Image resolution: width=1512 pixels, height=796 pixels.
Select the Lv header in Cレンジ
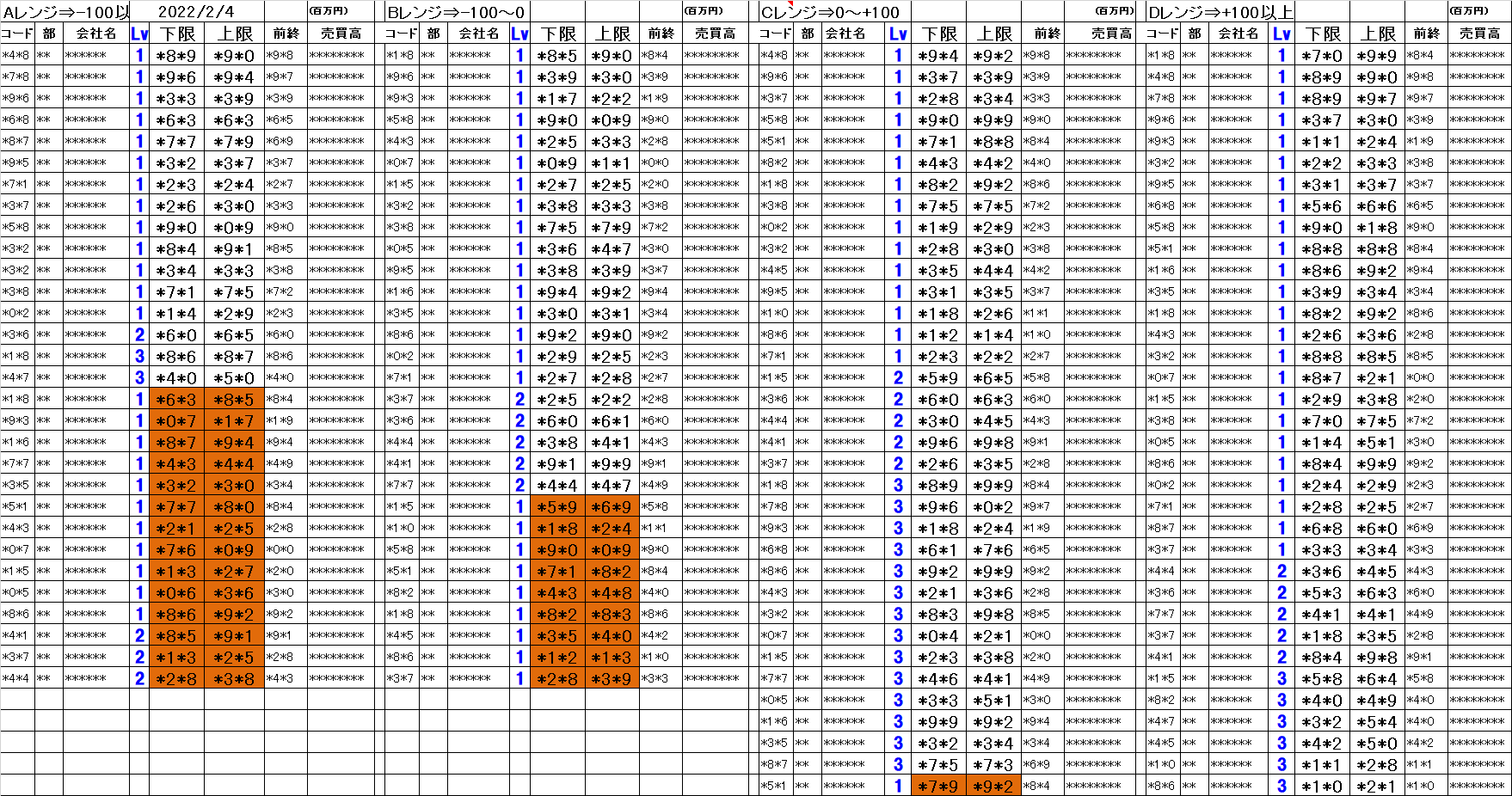pos(899,34)
